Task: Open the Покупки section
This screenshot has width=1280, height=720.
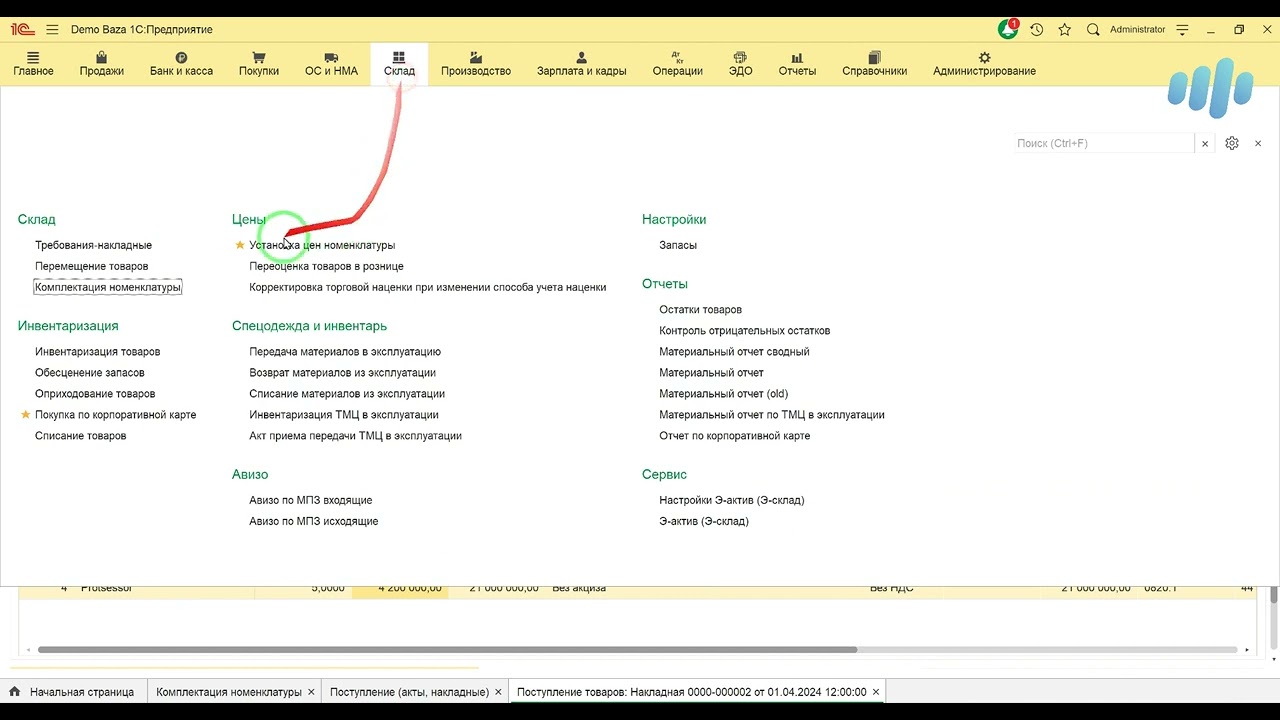Action: 259,64
